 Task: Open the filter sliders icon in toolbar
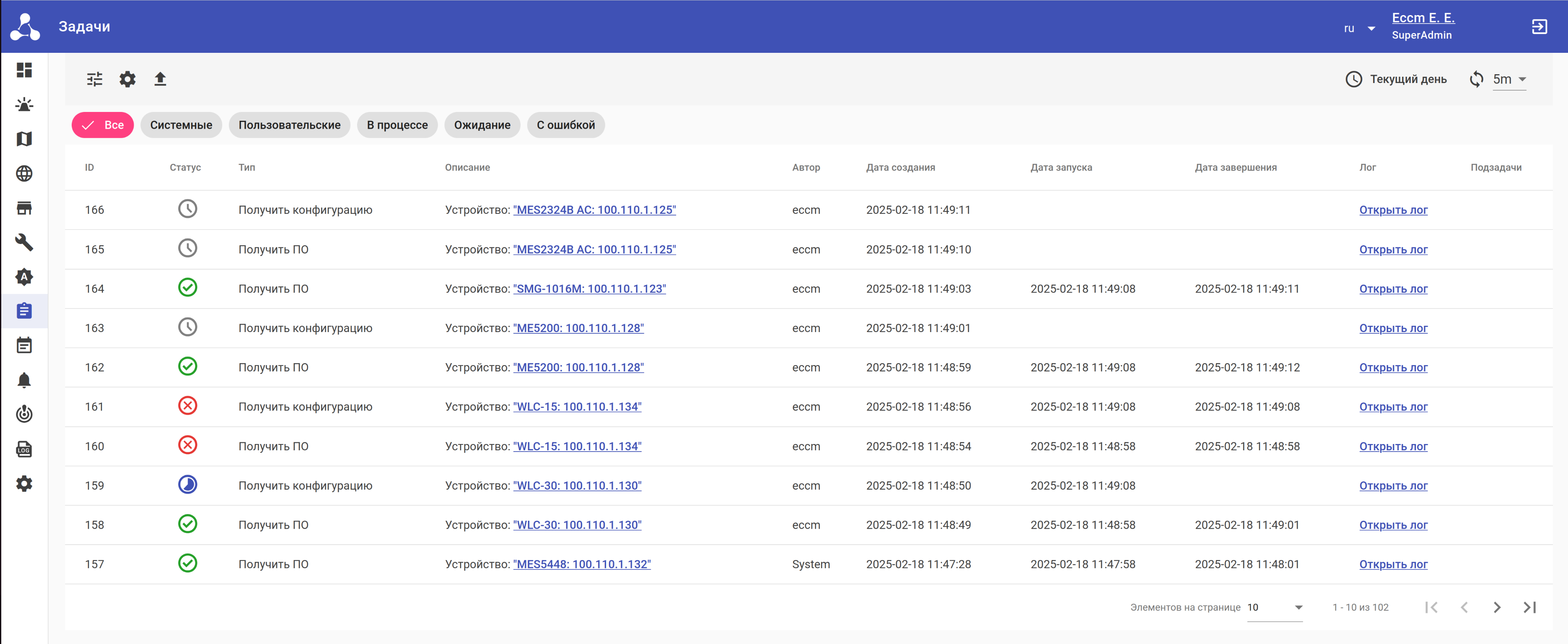pos(94,79)
